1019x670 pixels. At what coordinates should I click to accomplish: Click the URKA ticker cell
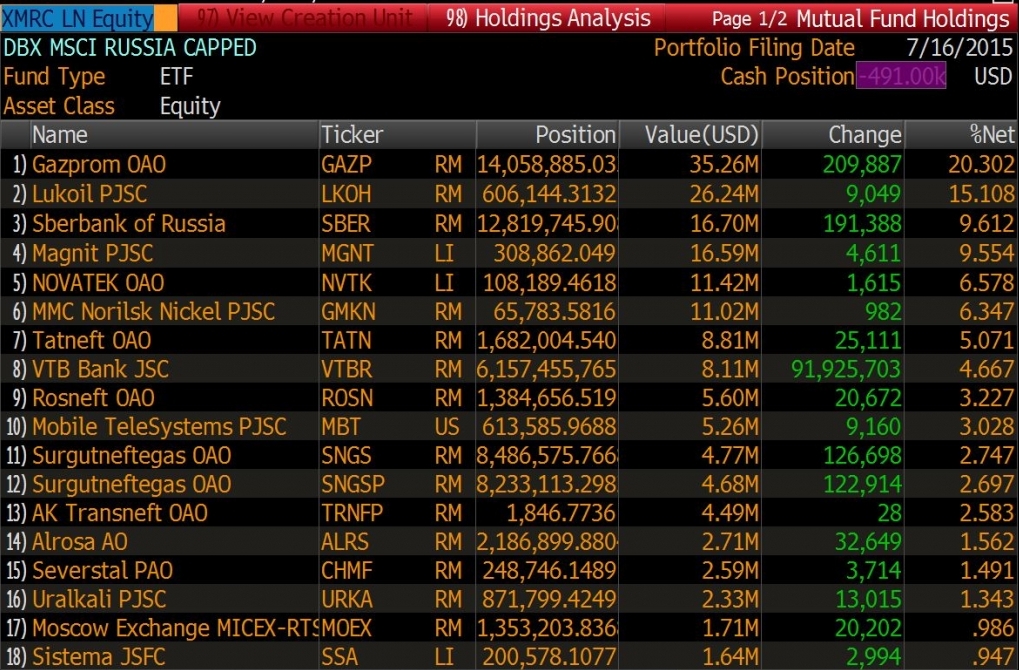click(347, 599)
